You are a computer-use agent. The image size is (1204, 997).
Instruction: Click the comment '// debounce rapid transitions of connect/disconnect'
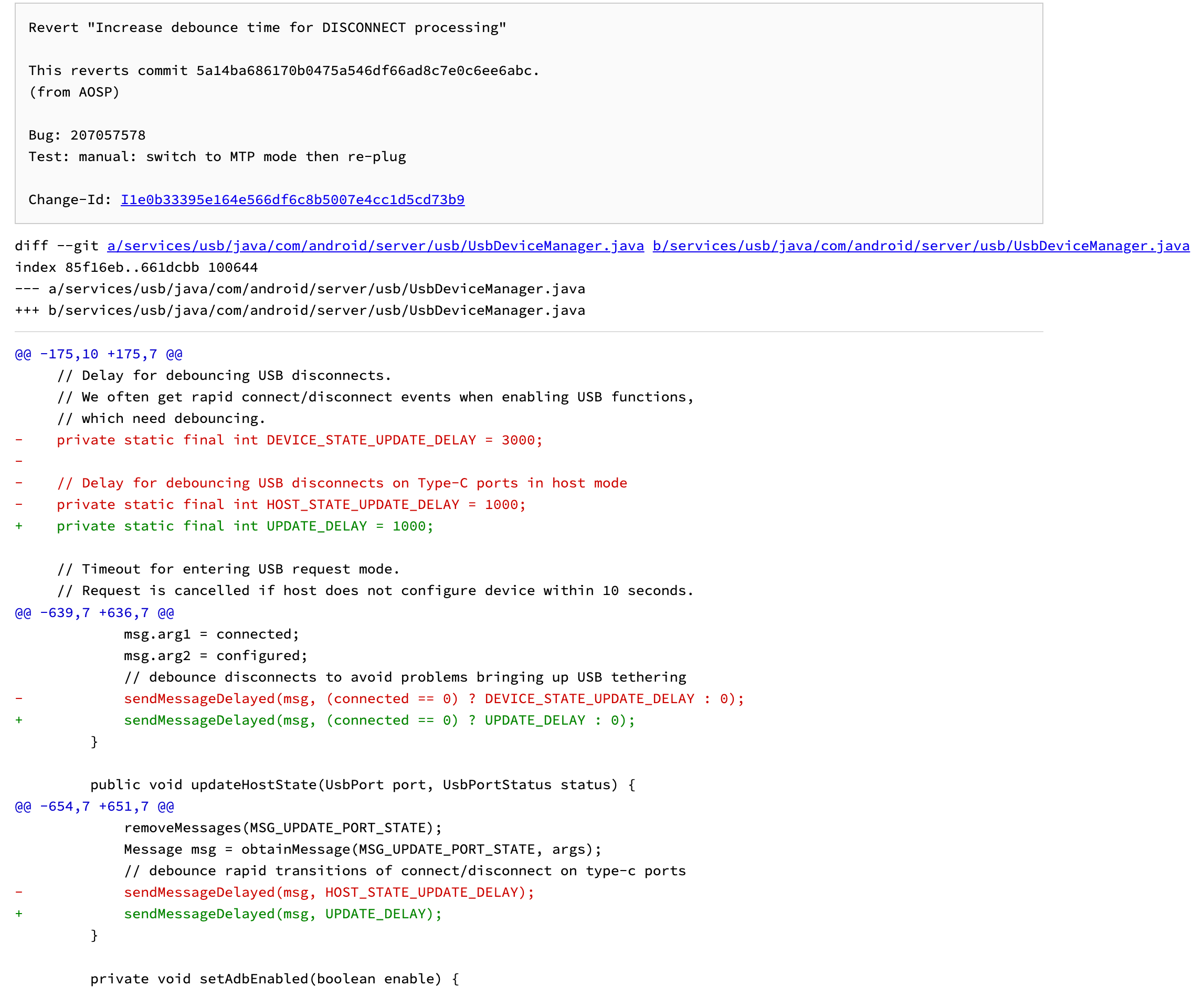(x=405, y=871)
